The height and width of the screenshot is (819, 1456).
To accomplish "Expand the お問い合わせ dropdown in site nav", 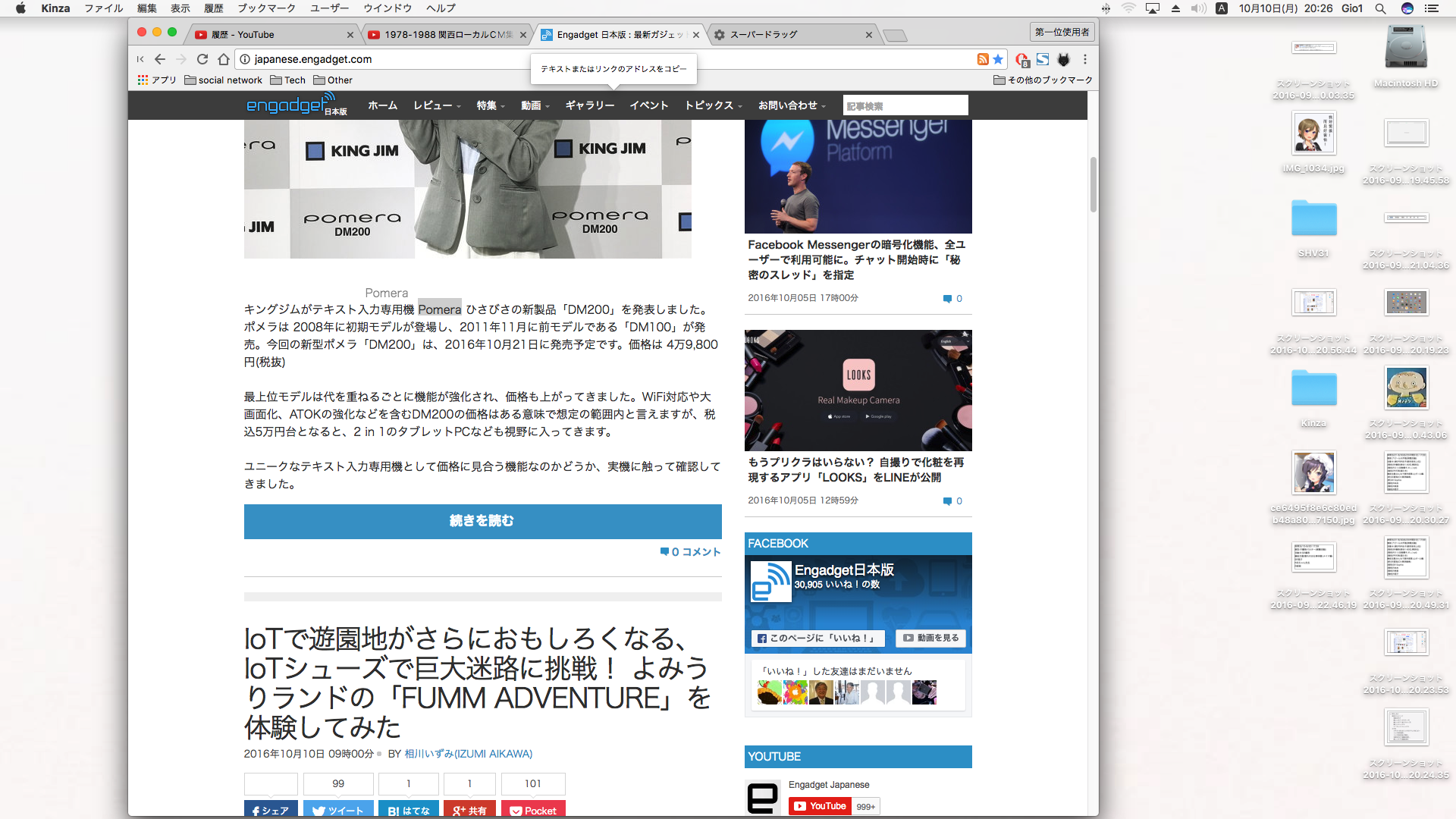I will click(792, 105).
